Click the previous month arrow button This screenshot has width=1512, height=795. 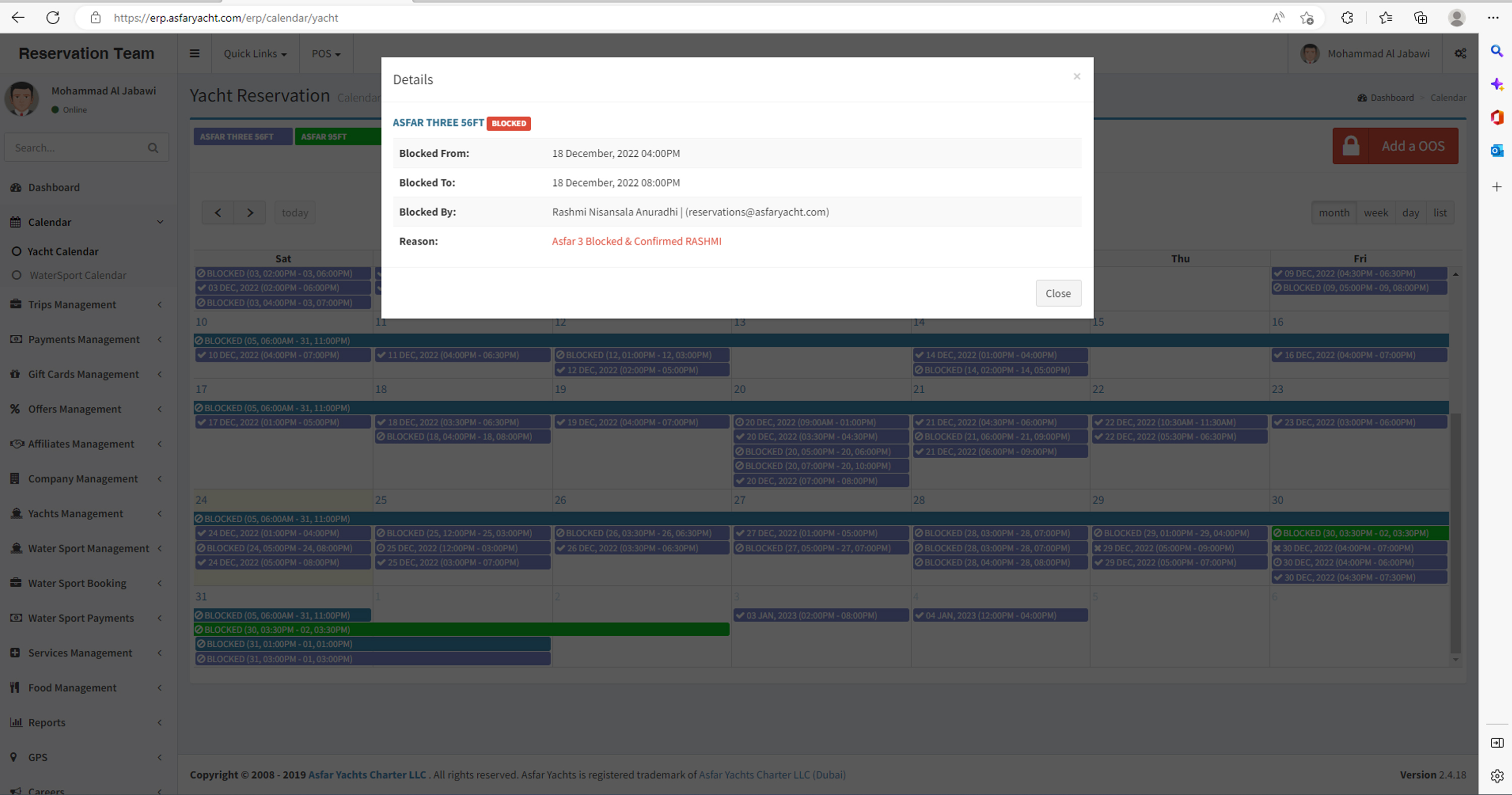click(x=218, y=213)
